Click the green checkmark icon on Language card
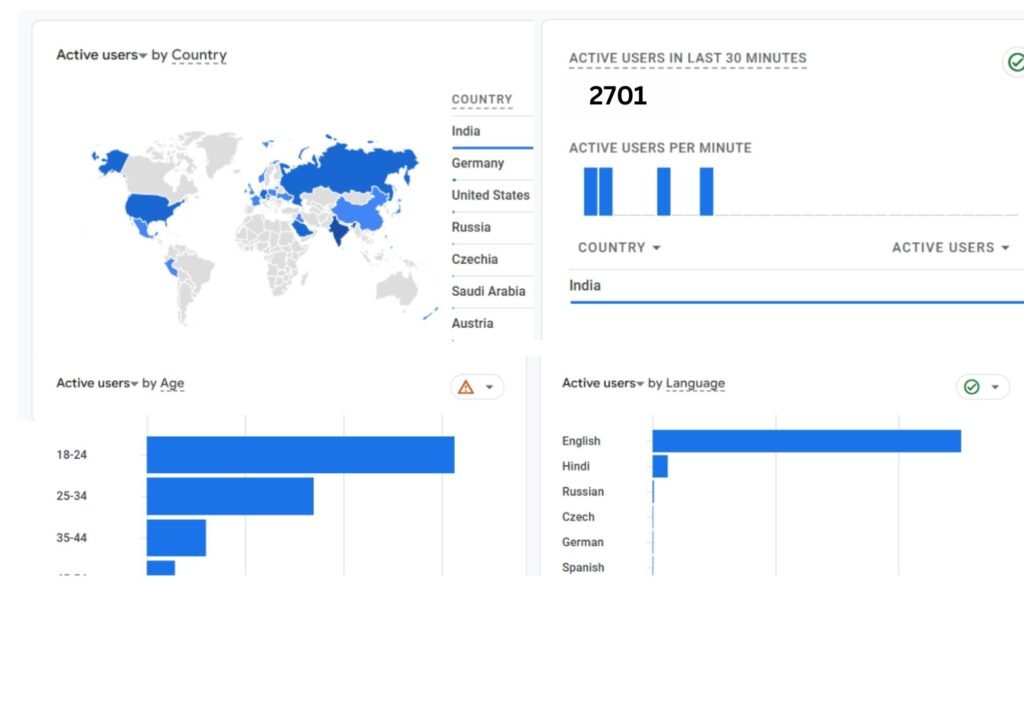This screenshot has height=724, width=1024. (x=971, y=387)
